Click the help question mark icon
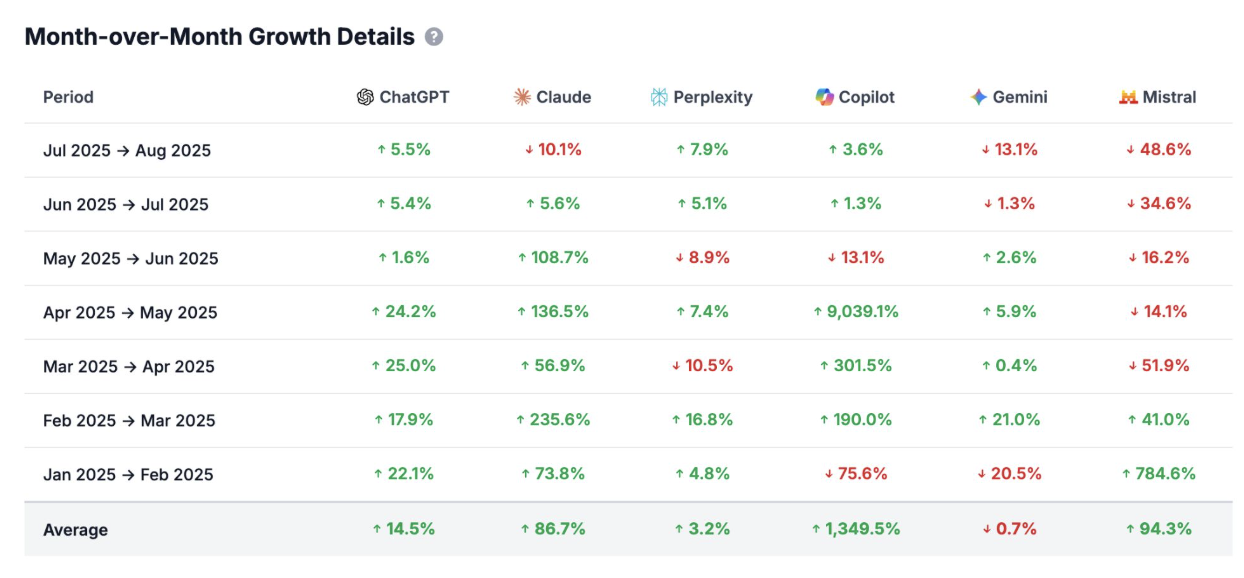The height and width of the screenshot is (578, 1244). click(434, 37)
